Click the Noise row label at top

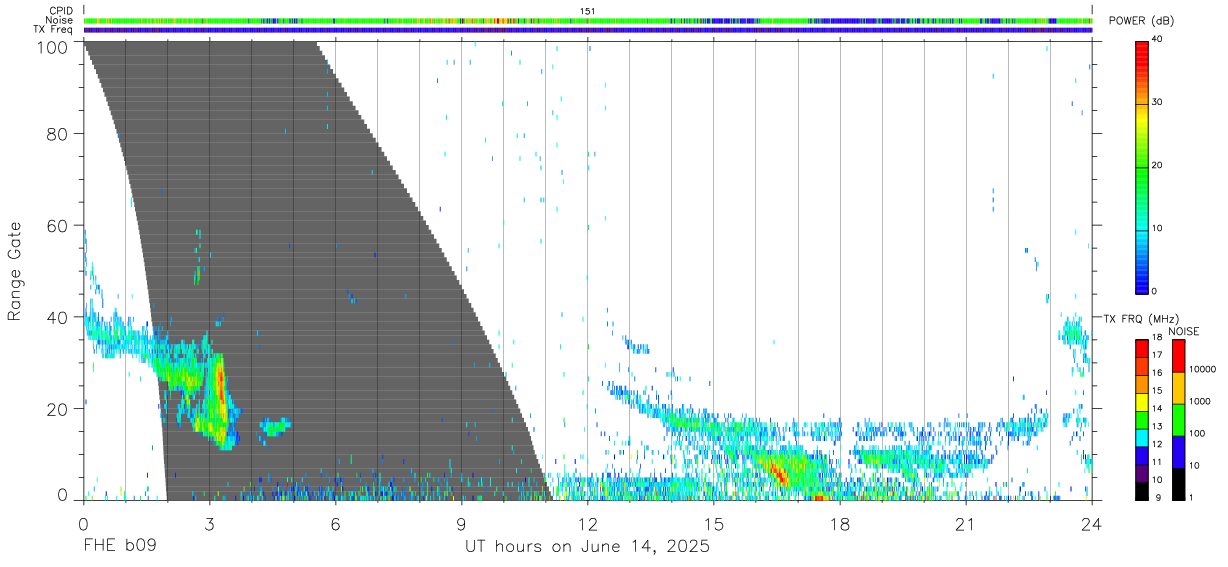(61, 20)
